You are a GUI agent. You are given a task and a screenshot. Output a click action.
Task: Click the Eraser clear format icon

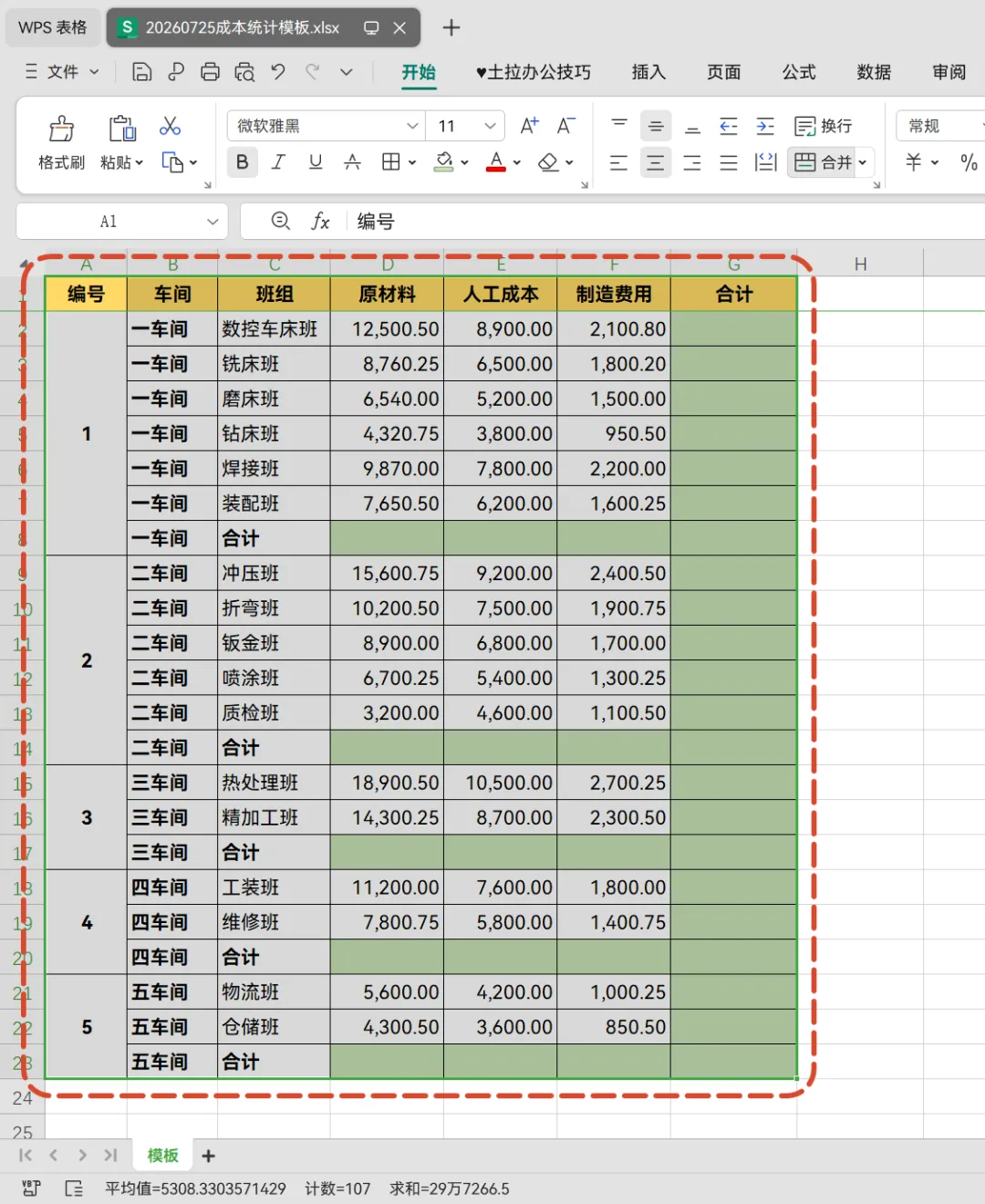(548, 162)
